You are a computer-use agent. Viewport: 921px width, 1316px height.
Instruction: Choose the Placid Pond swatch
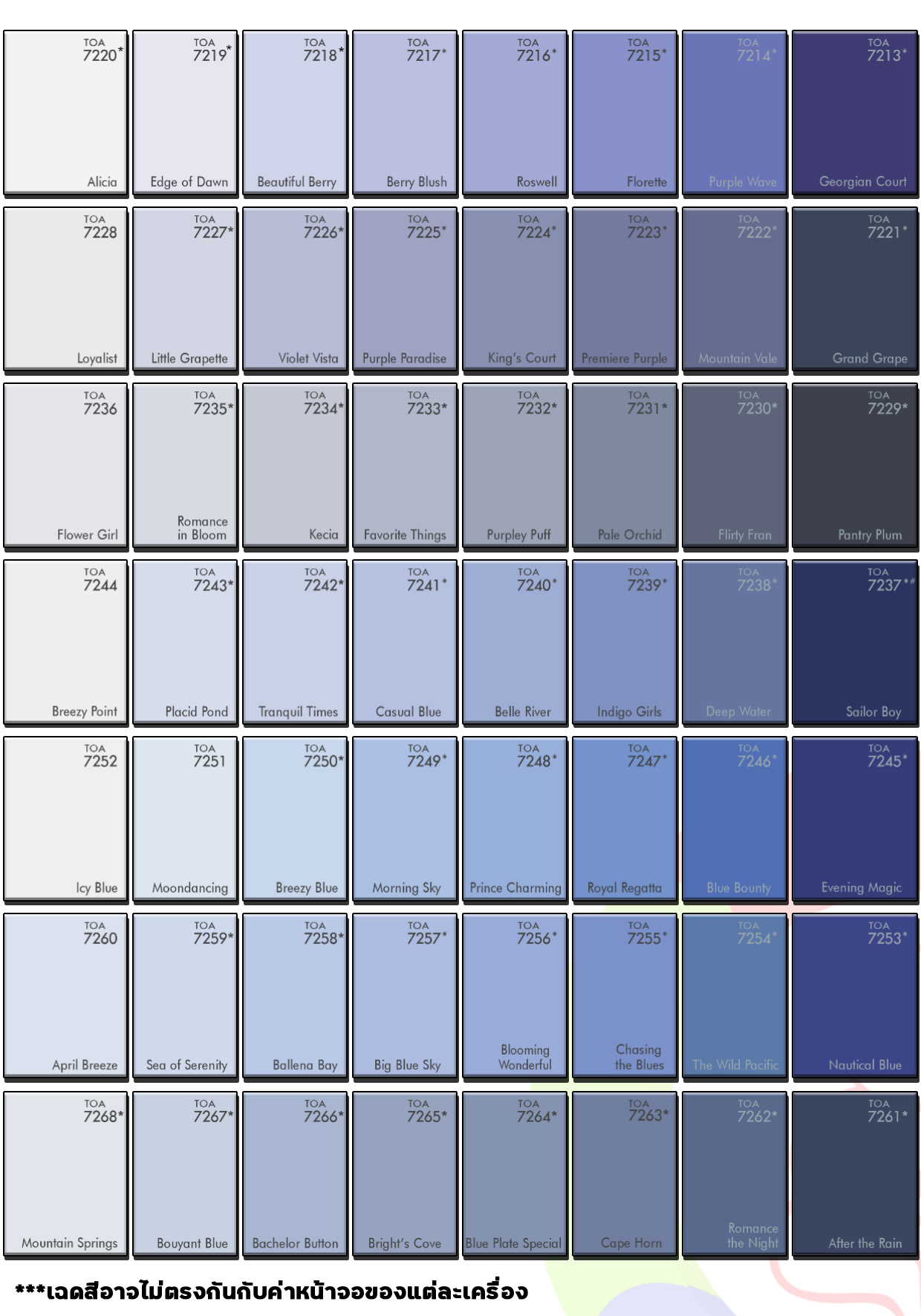pyautogui.click(x=185, y=642)
